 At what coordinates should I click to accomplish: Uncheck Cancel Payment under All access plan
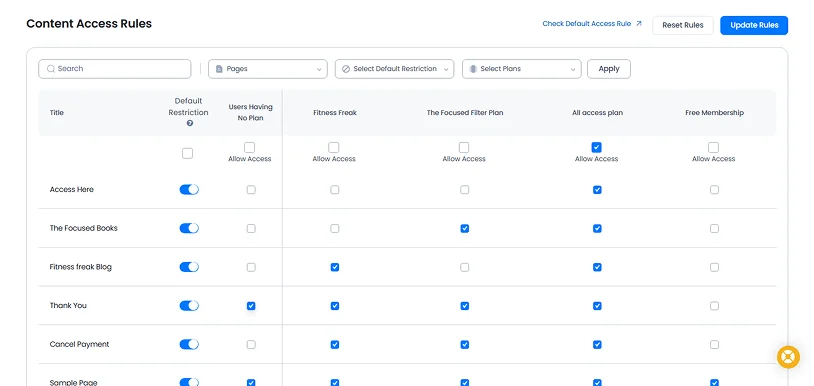point(597,344)
